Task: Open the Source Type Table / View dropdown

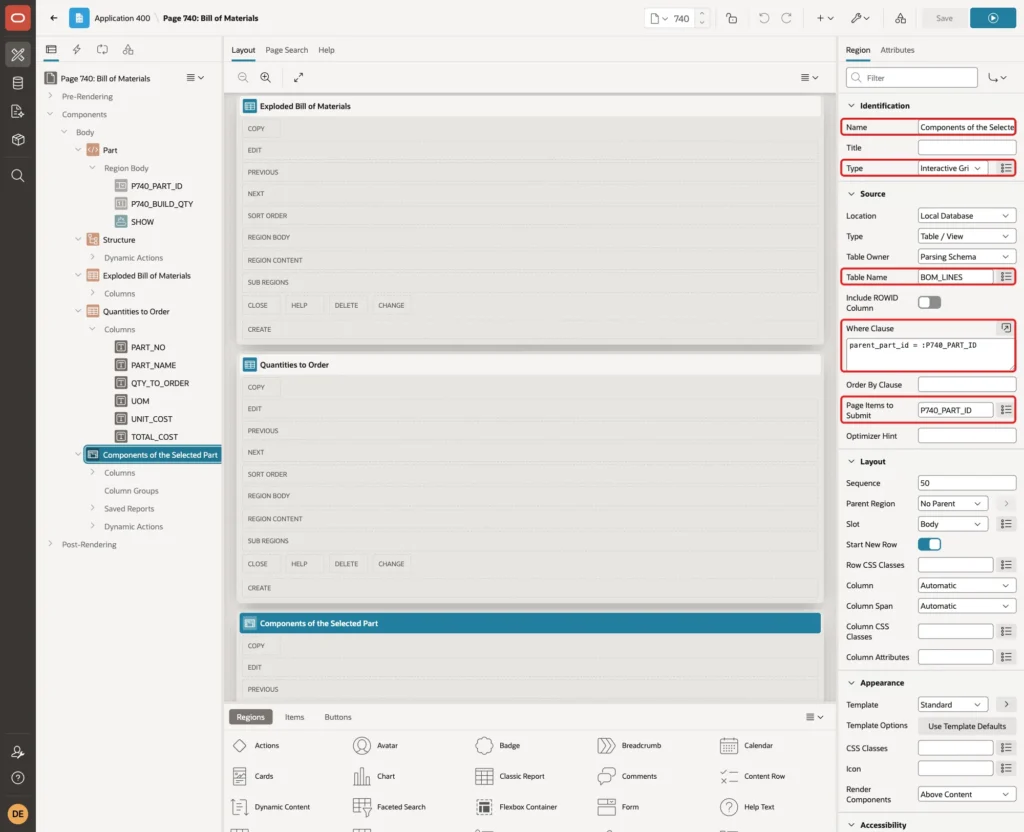Action: [x=967, y=236]
